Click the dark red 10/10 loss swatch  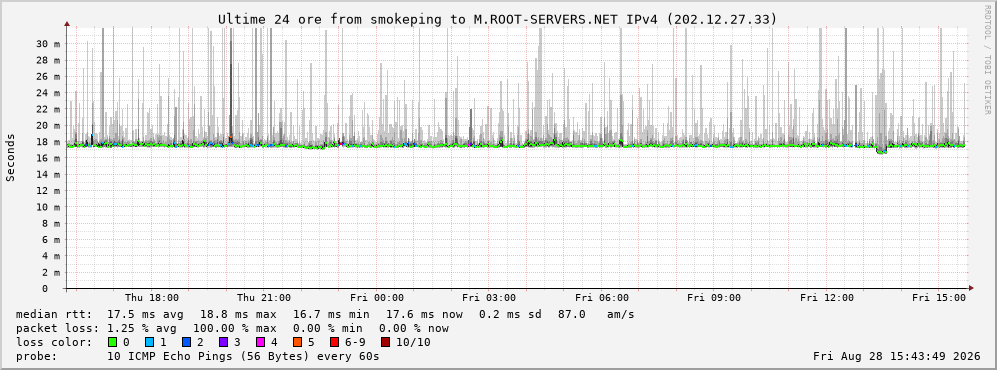tap(385, 343)
